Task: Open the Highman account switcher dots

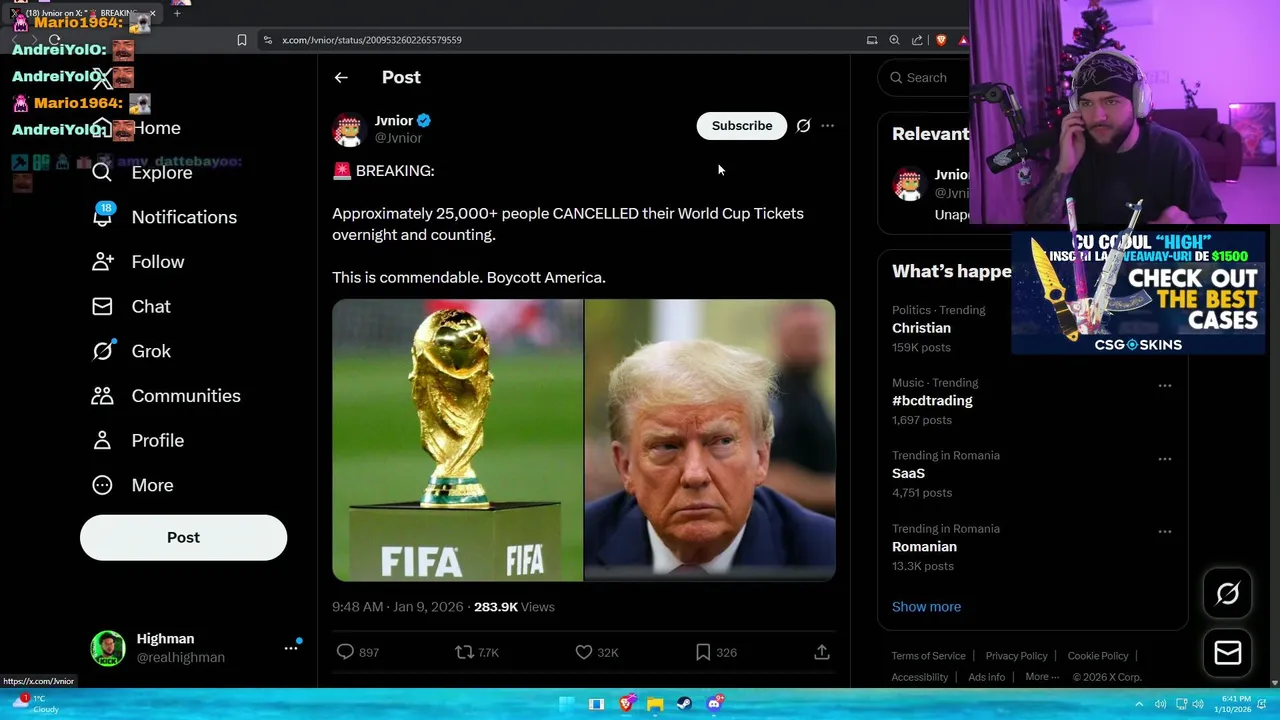Action: [291, 648]
